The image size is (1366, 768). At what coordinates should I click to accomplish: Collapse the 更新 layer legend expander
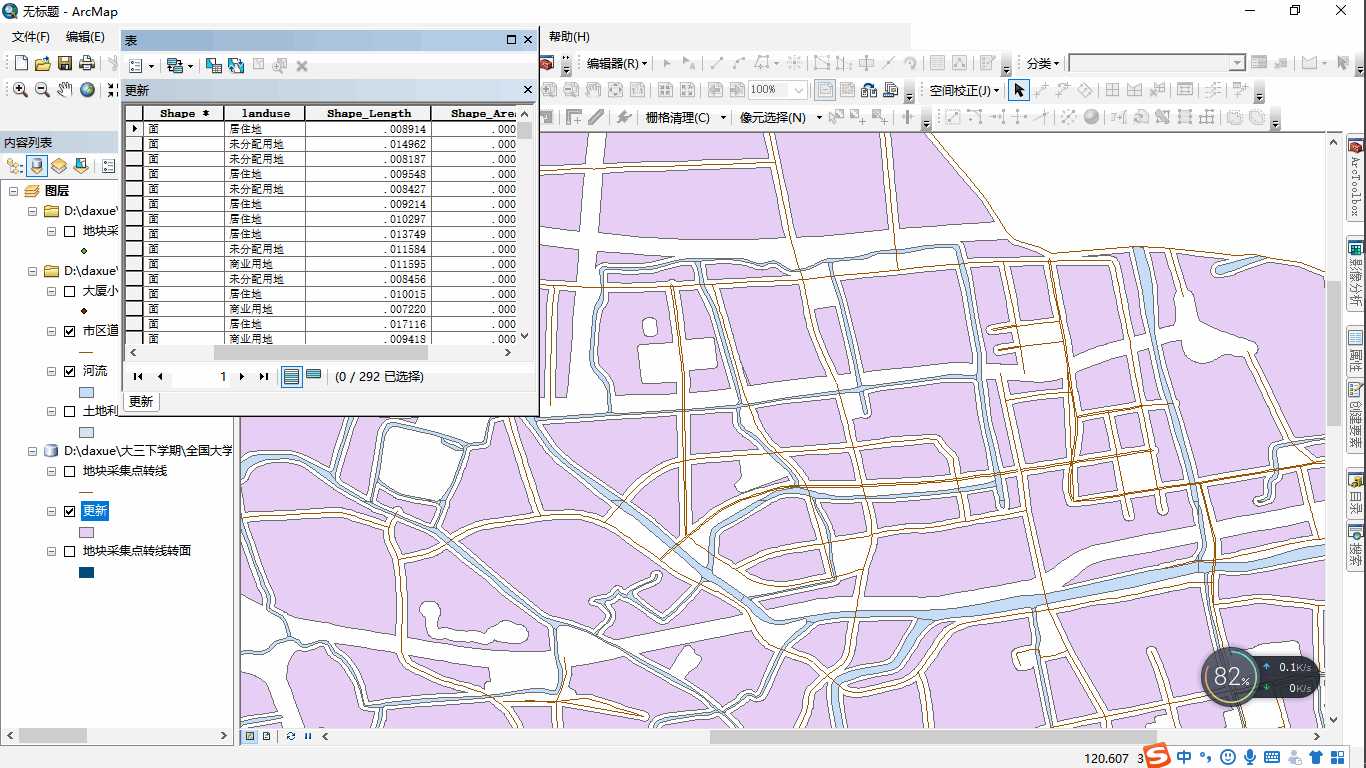(x=51, y=511)
